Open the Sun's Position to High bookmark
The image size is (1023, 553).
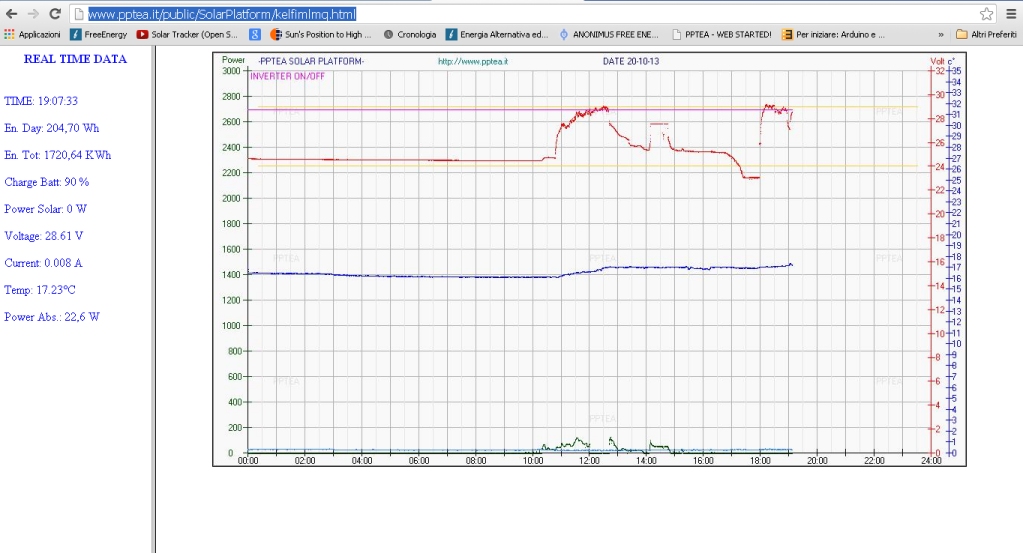[x=320, y=35]
